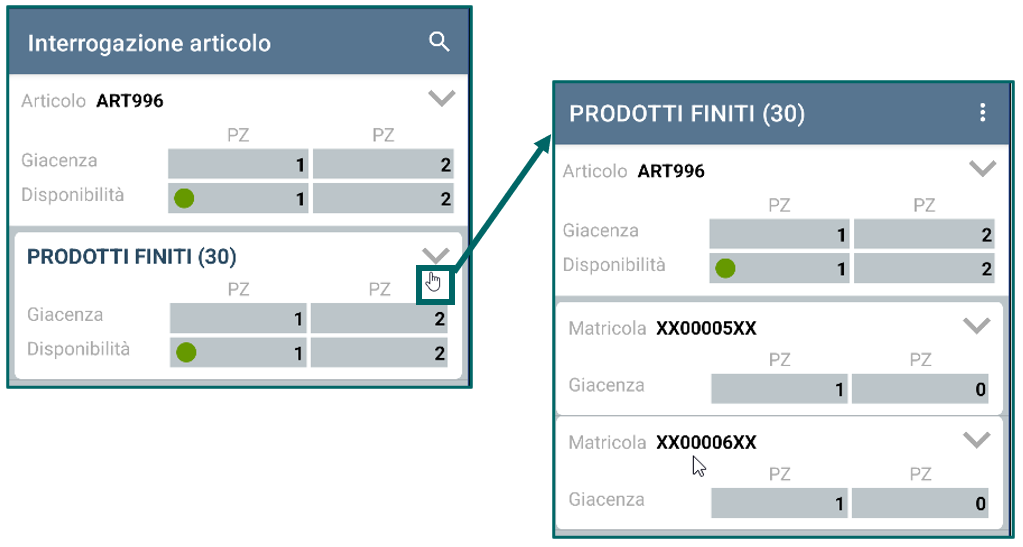Open search in Interrogazione articolo header
Viewport: 1023px width, 547px height.
(x=439, y=42)
